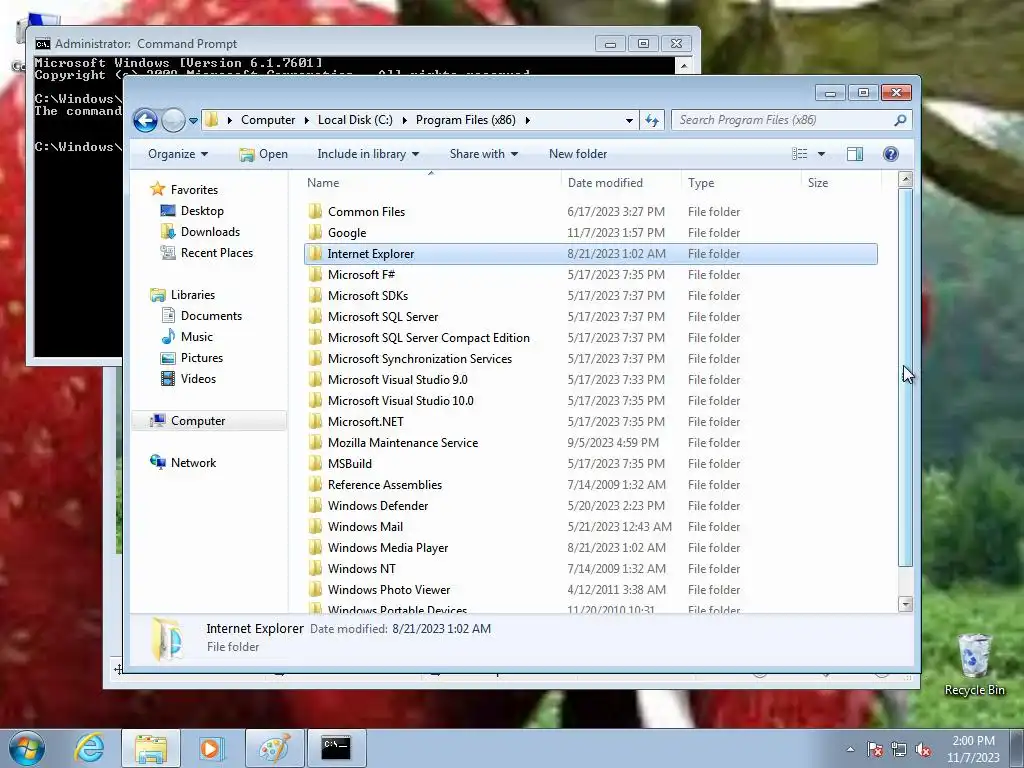Go back using the Explorer back arrow

pos(145,120)
